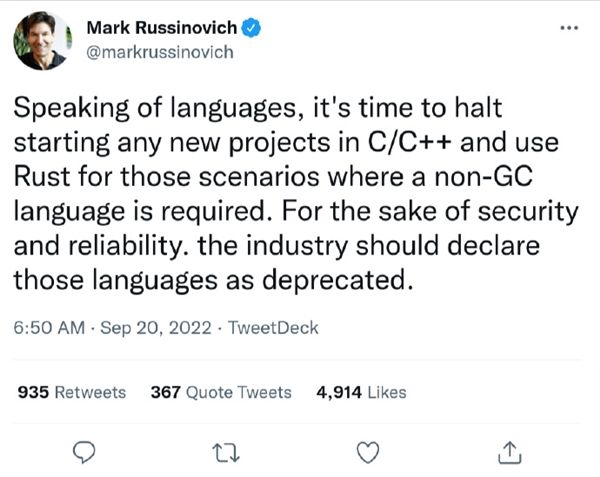This screenshot has height=477, width=600.
Task: Click the 6:50 AM timestamp
Action: coord(49,328)
